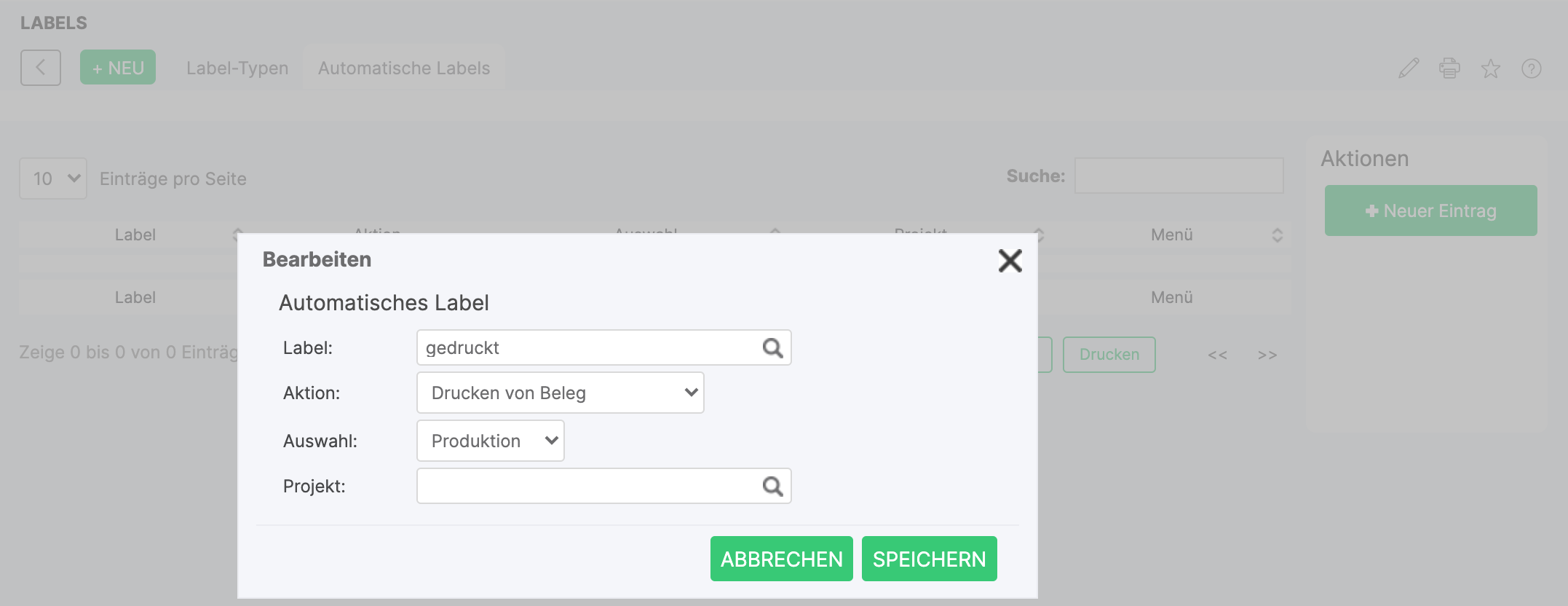Click the Neuer Eintrag button

1430,210
